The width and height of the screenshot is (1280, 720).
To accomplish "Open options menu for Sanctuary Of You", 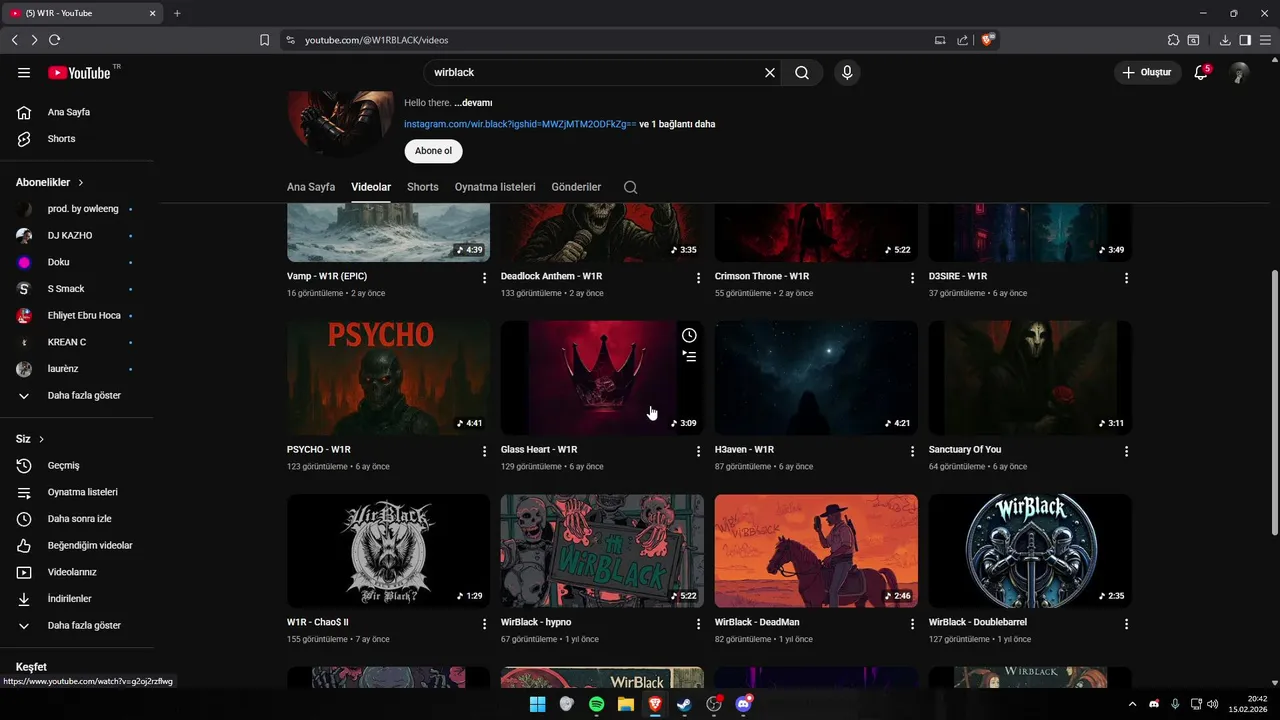I will click(1127, 452).
